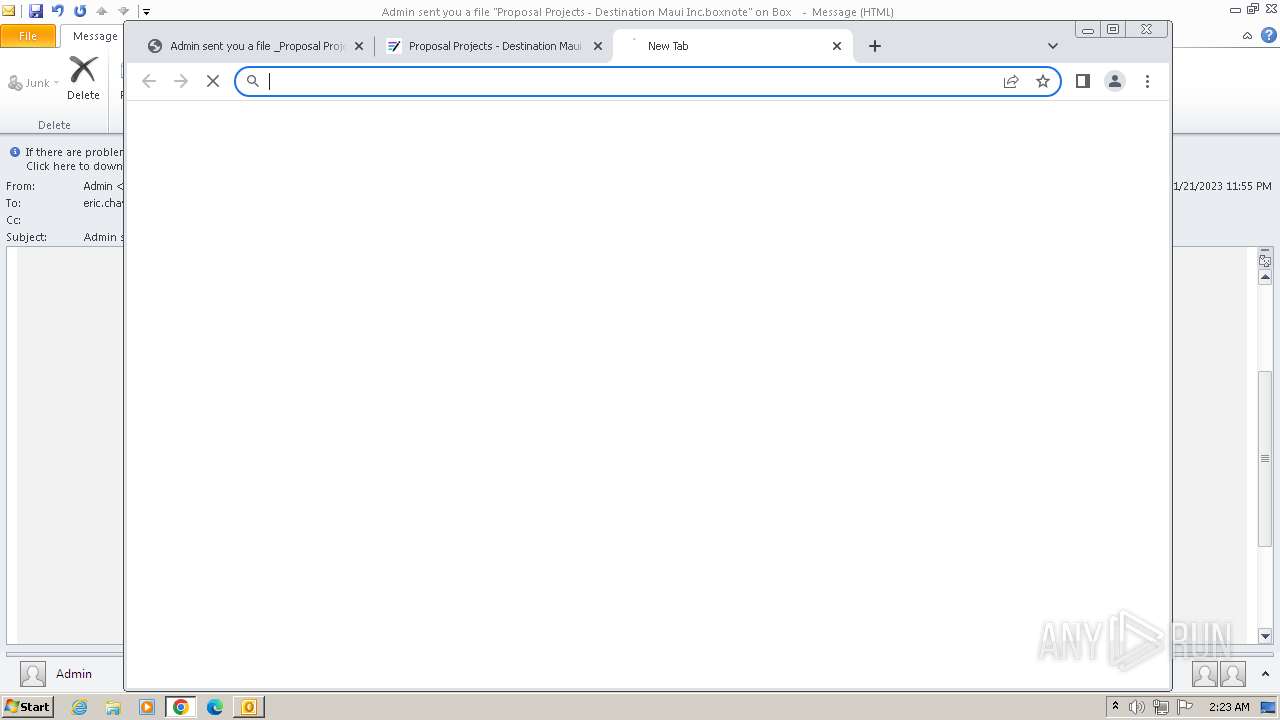1280x720 pixels.
Task: Click the Outlook Save icon in quick access toolbar
Action: click(36, 11)
